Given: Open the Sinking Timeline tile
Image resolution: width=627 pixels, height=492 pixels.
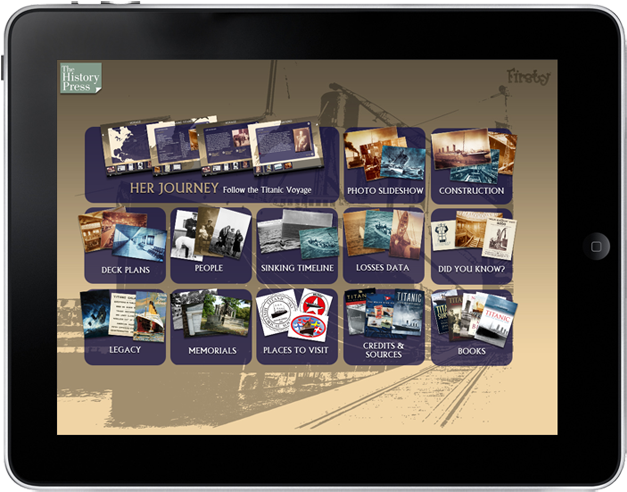Looking at the screenshot, I should click(x=297, y=245).
